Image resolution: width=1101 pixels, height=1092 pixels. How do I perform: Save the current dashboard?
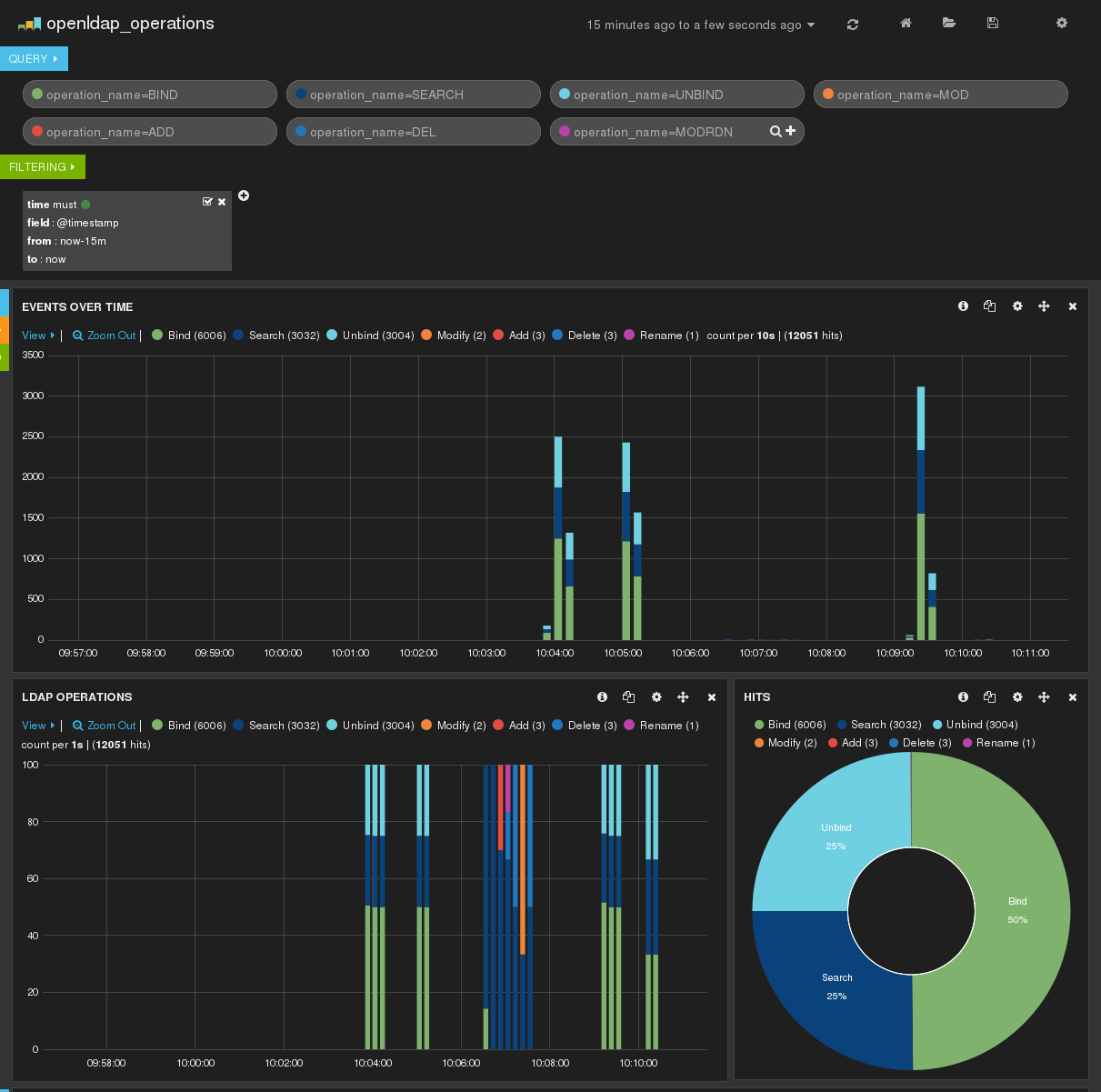[992, 24]
